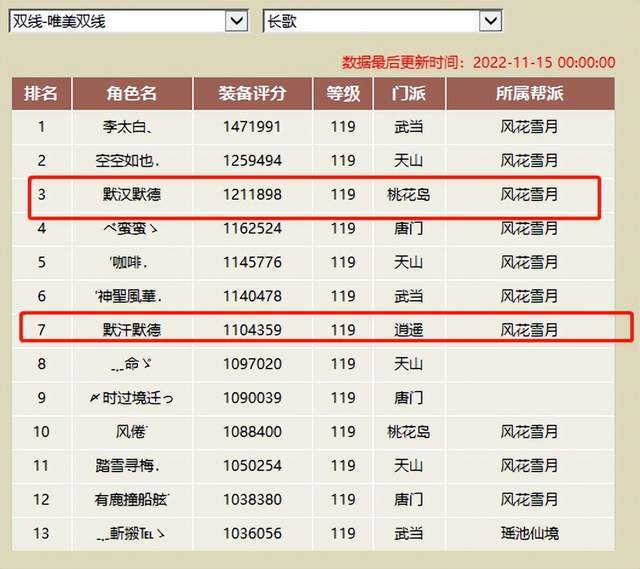Open the 双线-唯美双线 server dropdown

pos(127,20)
